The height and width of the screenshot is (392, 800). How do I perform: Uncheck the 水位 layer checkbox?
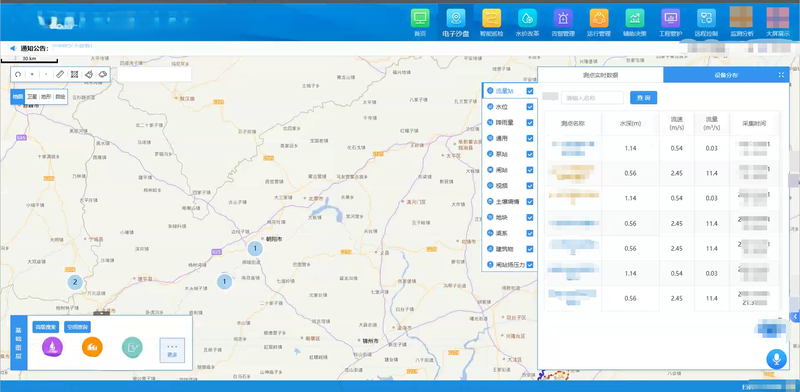coord(530,107)
